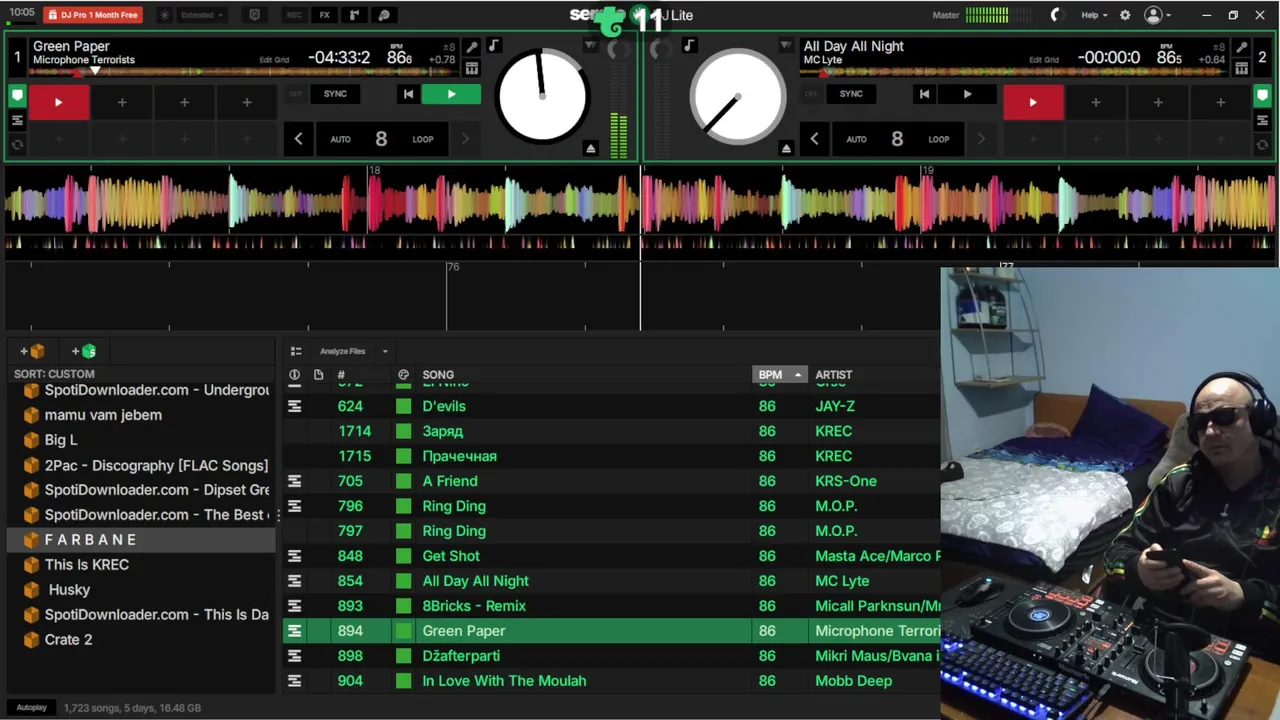Select deck 2 hot cue pad mode
Image resolution: width=1280 pixels, height=720 pixels.
[1262, 96]
